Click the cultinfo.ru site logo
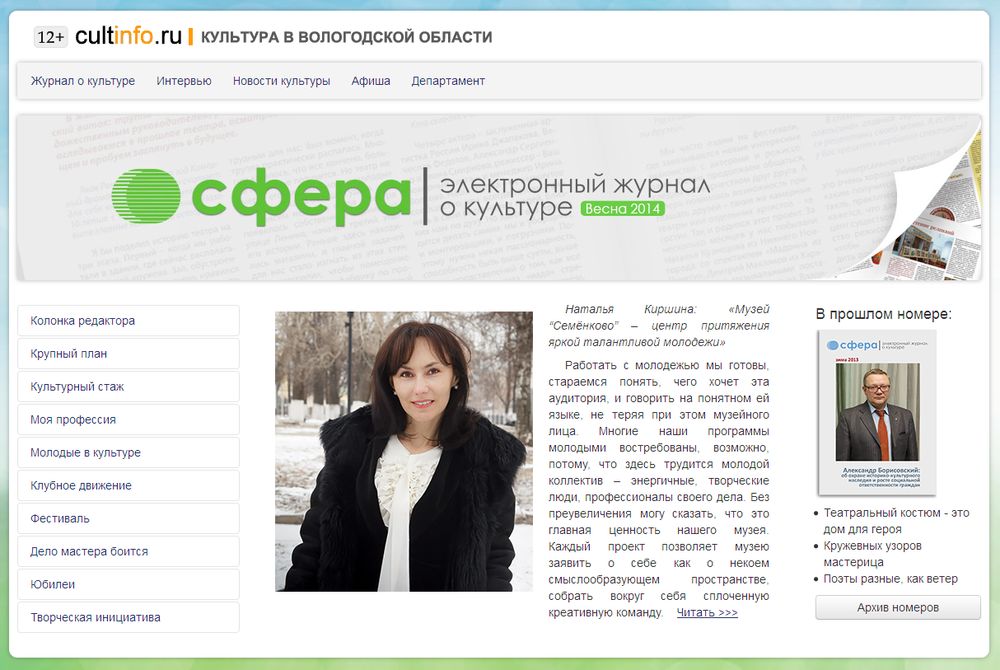Viewport: 1000px width, 670px height. (x=128, y=37)
